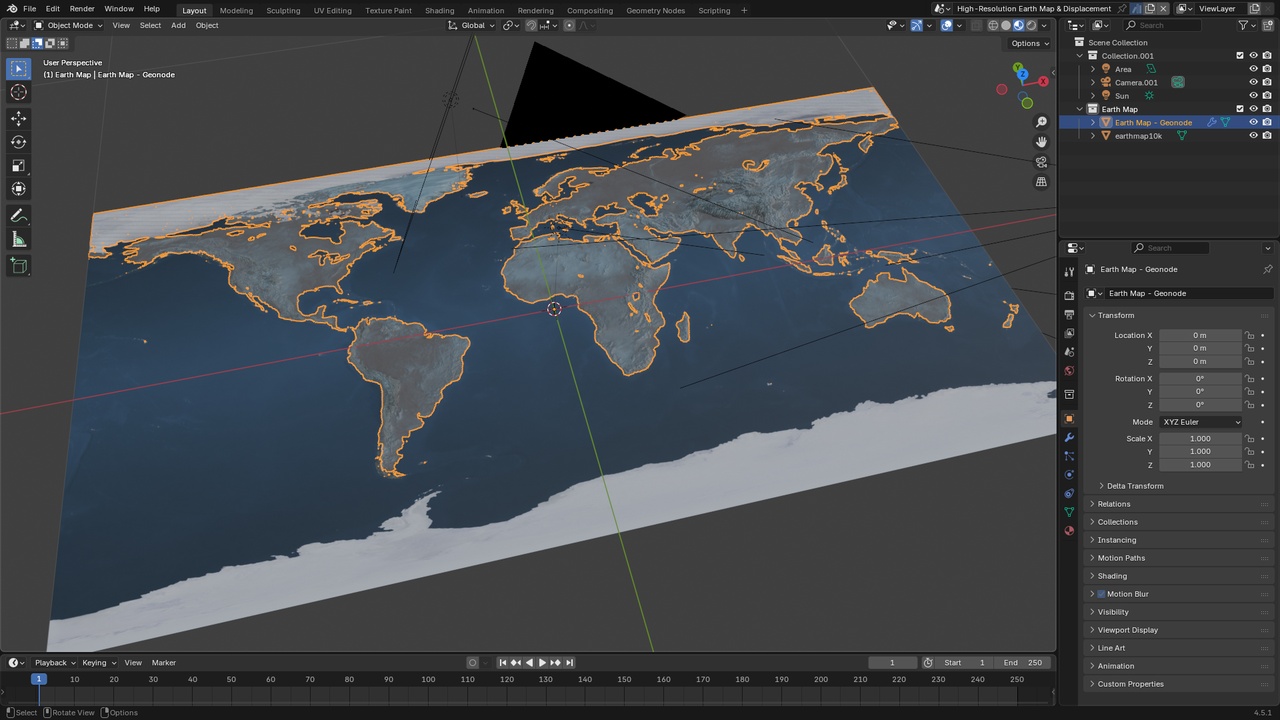Click the Blender logo menu icon
1280x720 pixels.
pyautogui.click(x=11, y=9)
